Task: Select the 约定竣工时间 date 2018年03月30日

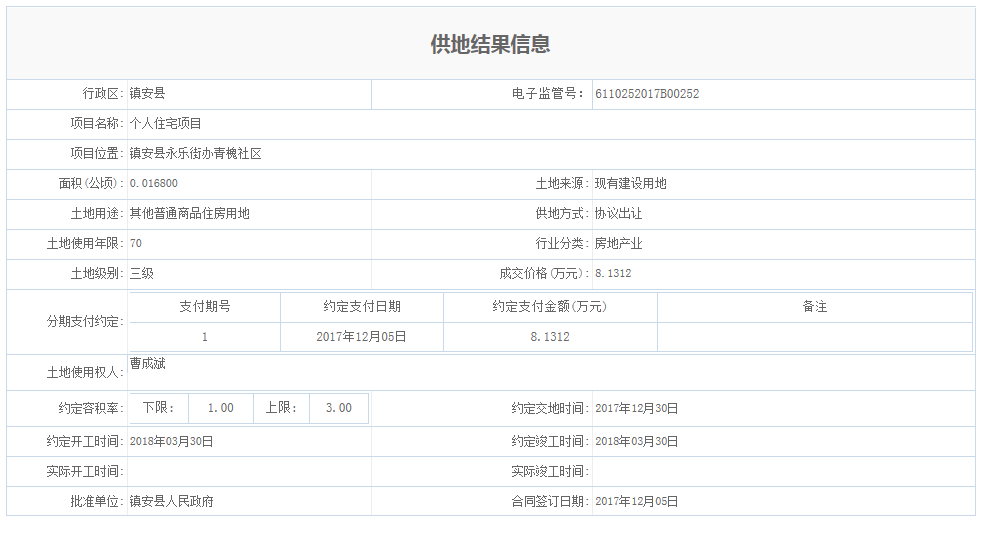Action: point(637,442)
